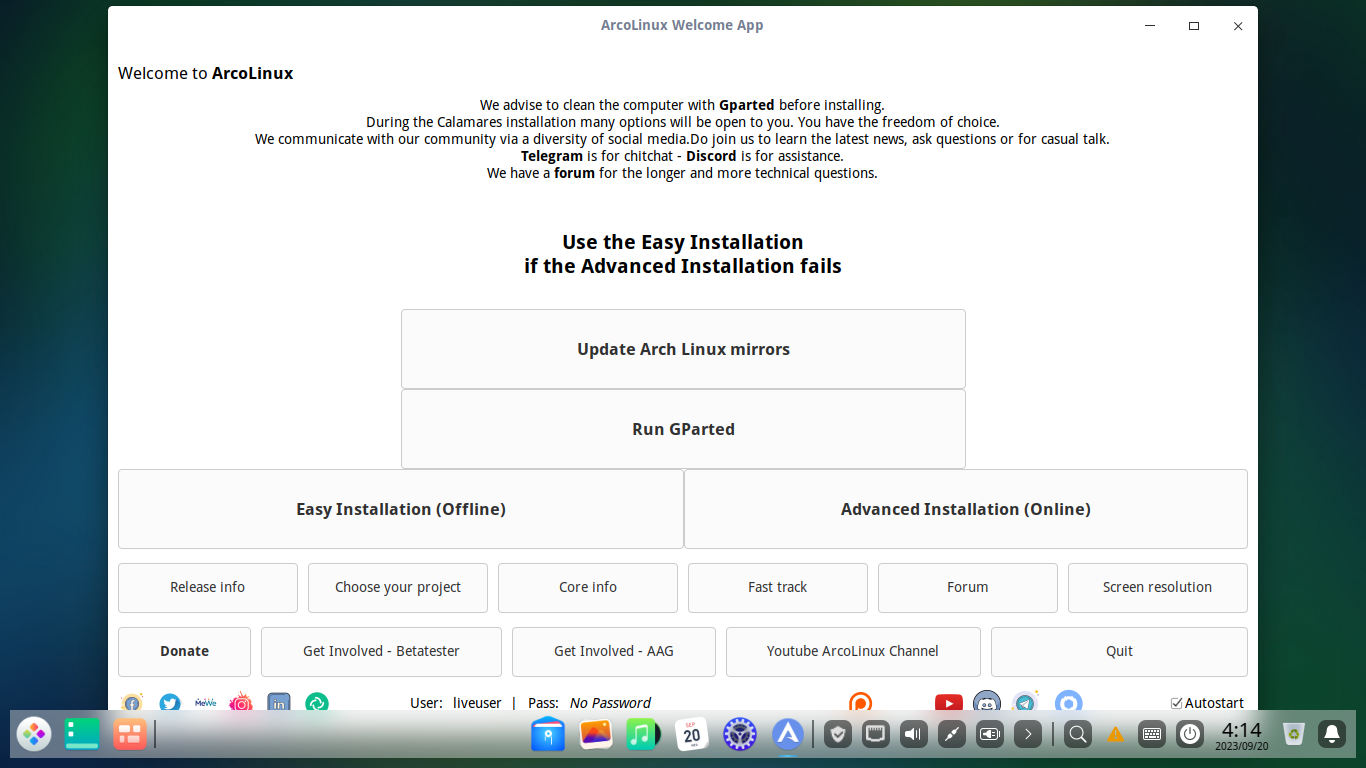Screen dimensions: 1366x768
Task: Open the notifications bell icon
Action: click(x=1332, y=735)
